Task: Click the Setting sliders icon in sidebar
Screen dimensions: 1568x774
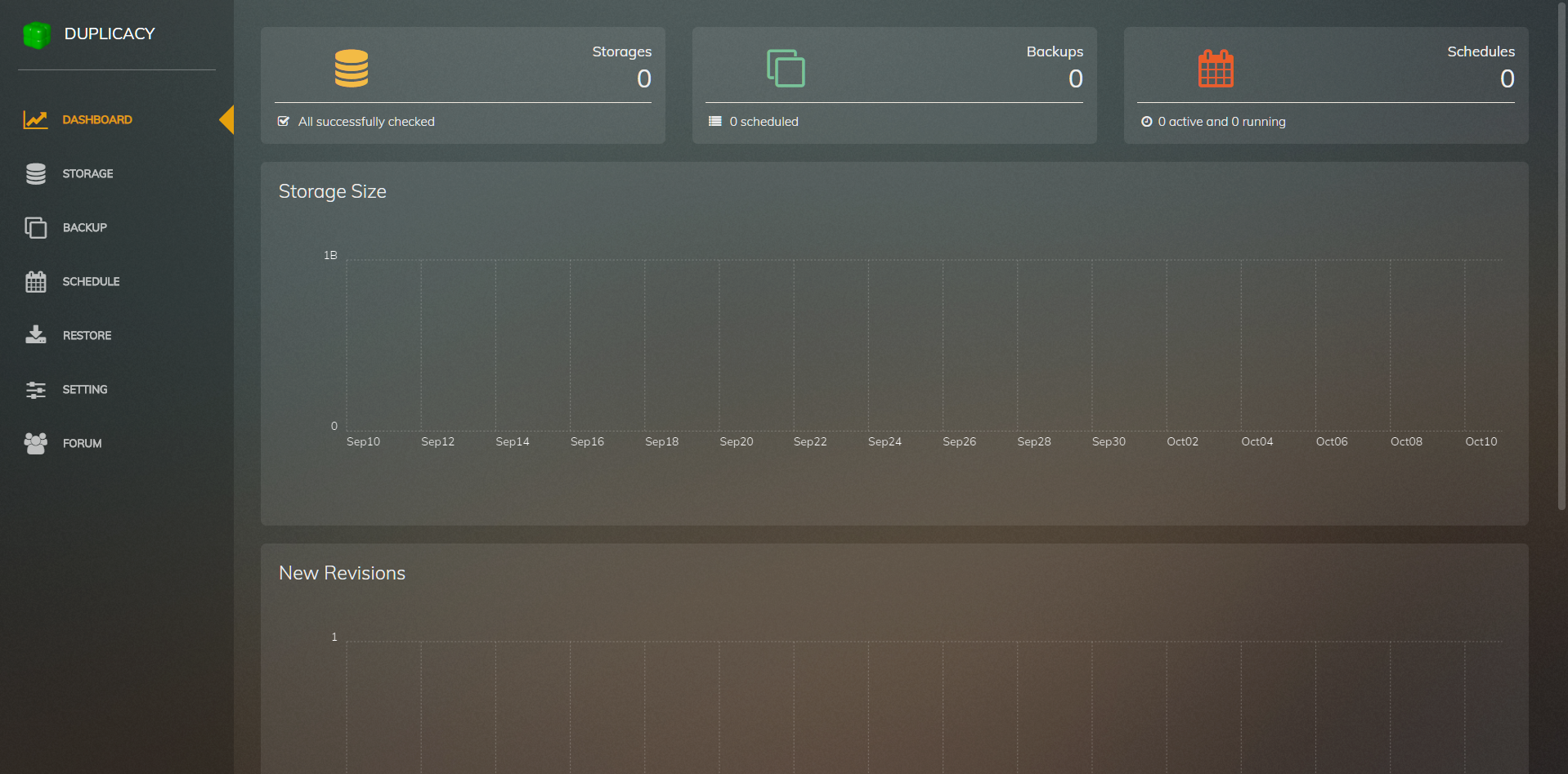Action: (x=35, y=390)
